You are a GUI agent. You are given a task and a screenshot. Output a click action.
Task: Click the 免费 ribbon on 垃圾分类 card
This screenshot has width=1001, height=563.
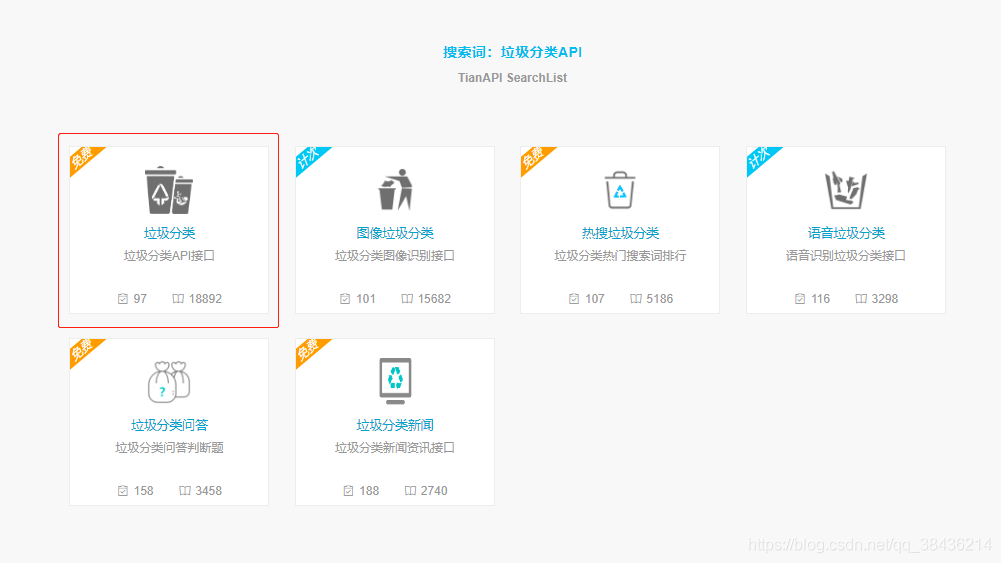click(x=83, y=158)
